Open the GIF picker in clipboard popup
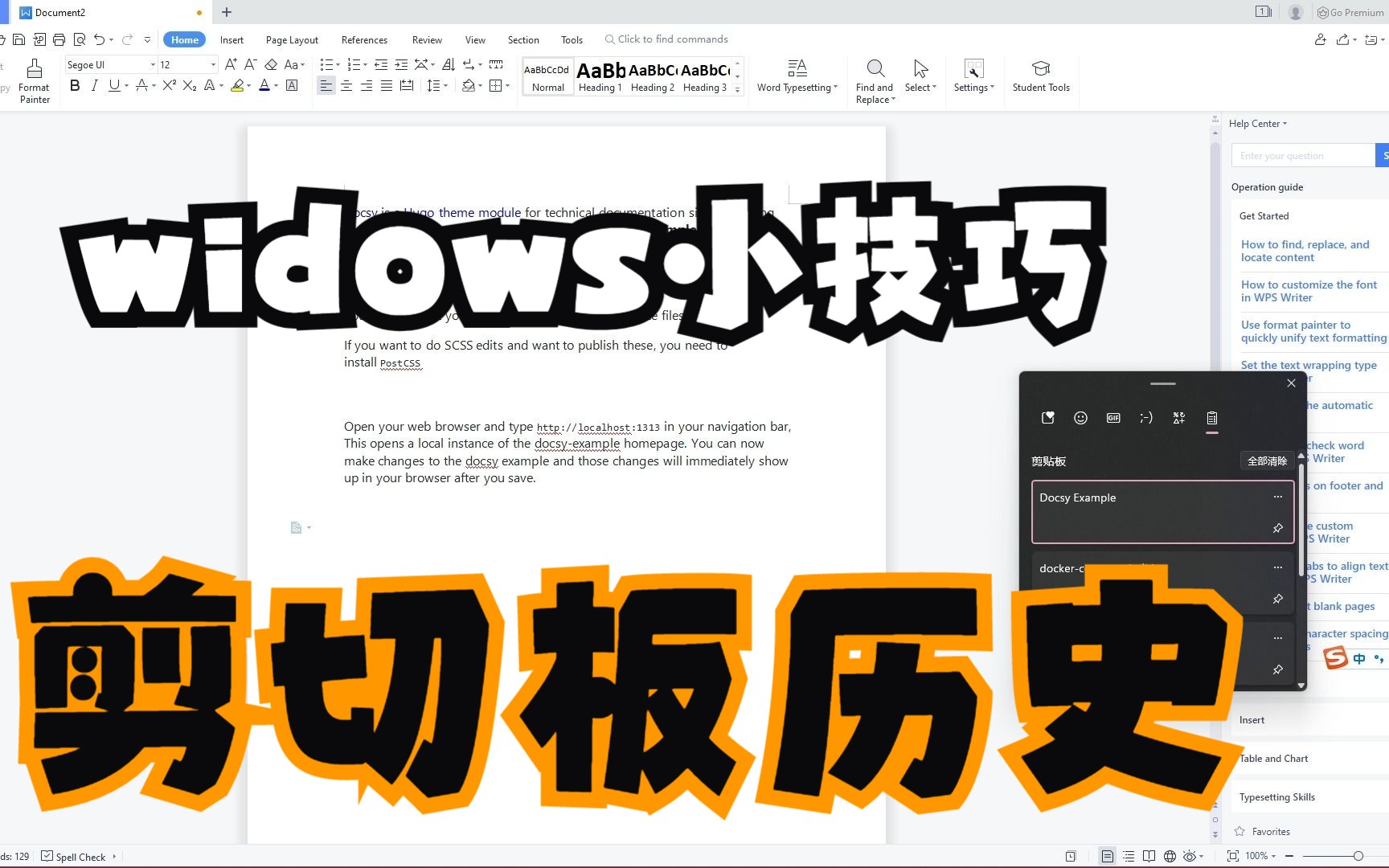 pos(1112,417)
